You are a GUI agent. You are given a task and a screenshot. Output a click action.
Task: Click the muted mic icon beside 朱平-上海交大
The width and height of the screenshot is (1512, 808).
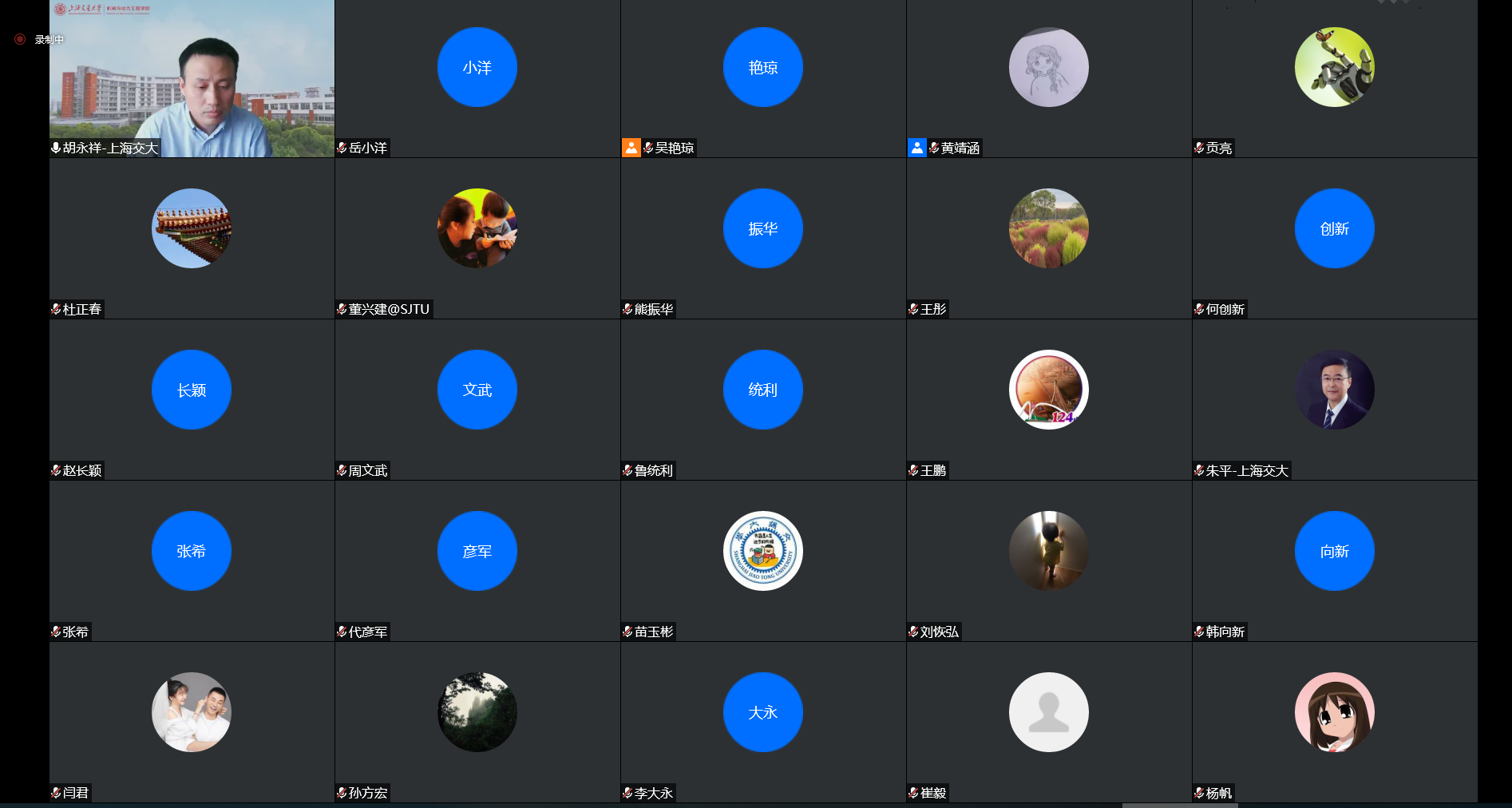(x=1199, y=470)
